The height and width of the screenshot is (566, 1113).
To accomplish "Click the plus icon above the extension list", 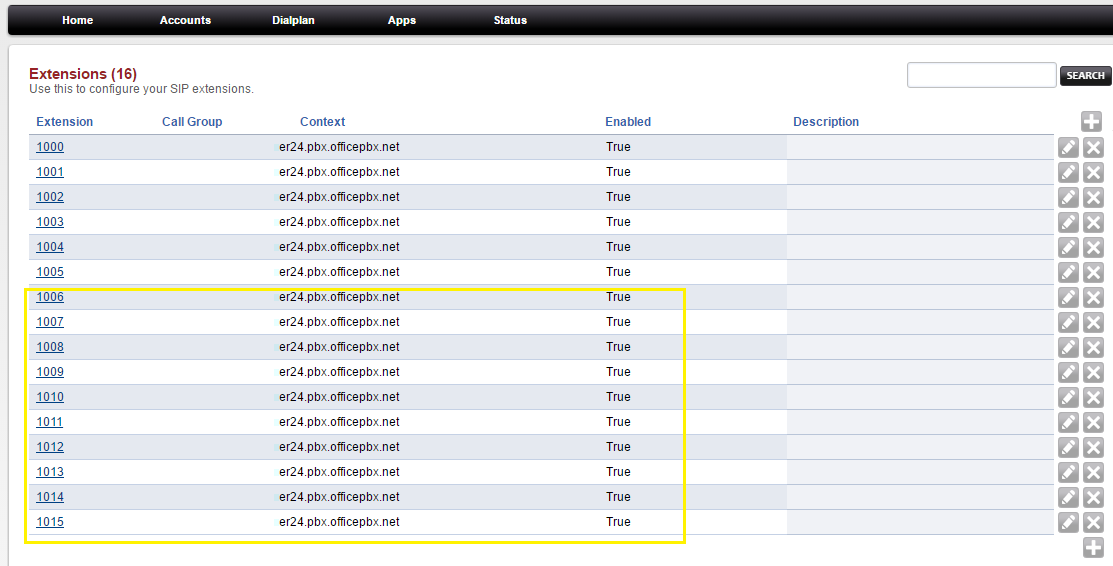I will point(1092,122).
